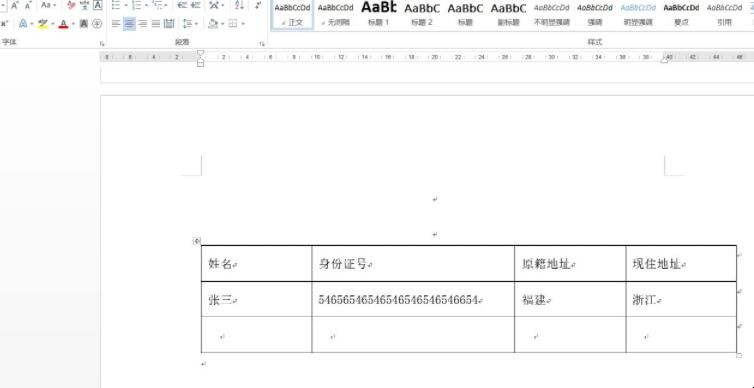Apply the 引用 style

pos(725,14)
